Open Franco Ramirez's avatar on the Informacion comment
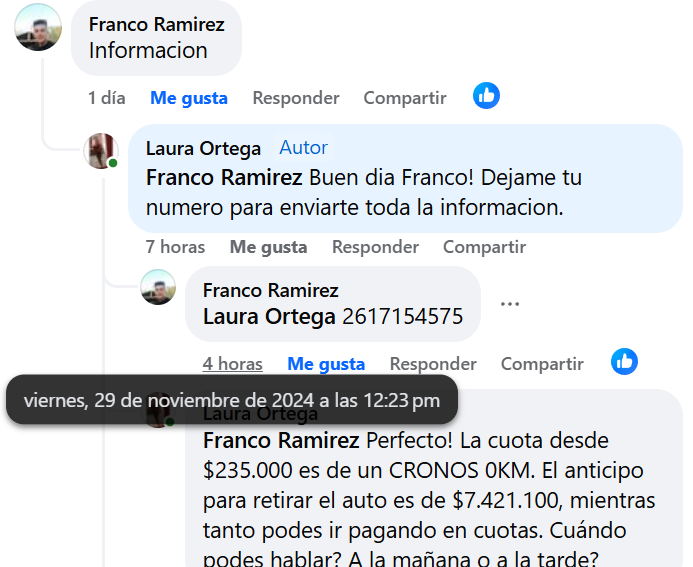 point(38,27)
